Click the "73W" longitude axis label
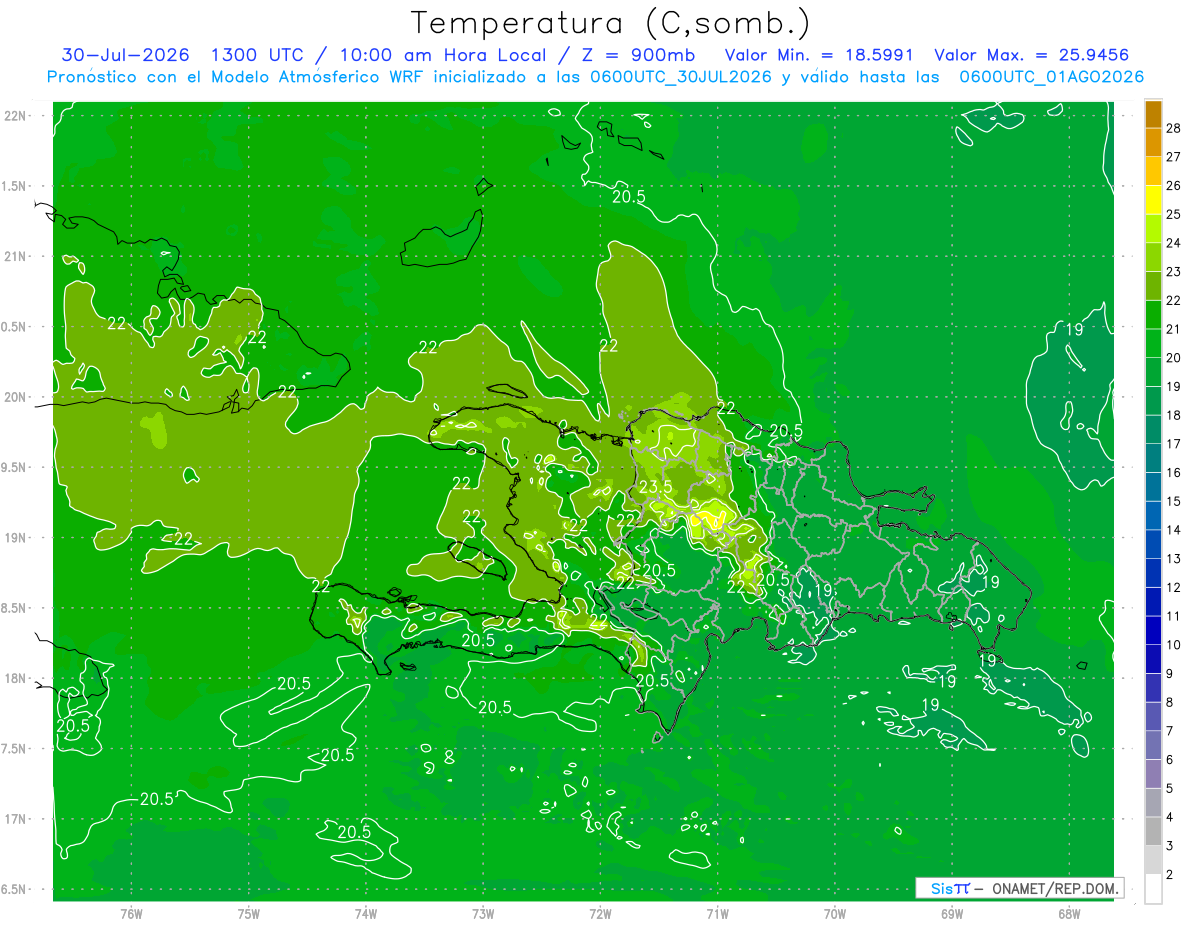 point(483,913)
